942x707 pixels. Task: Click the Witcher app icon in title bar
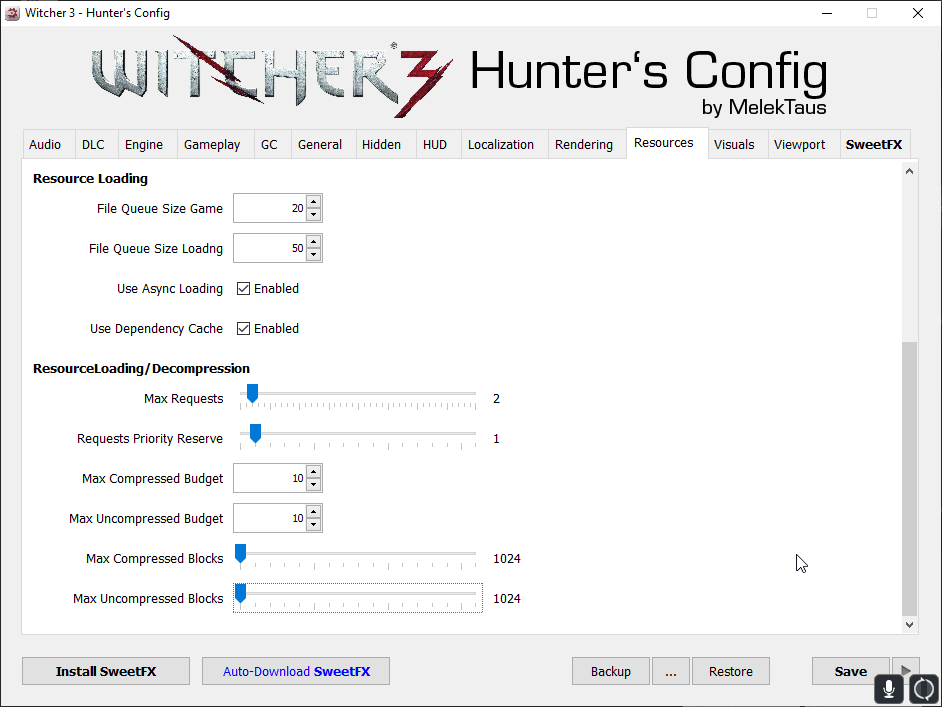point(14,13)
